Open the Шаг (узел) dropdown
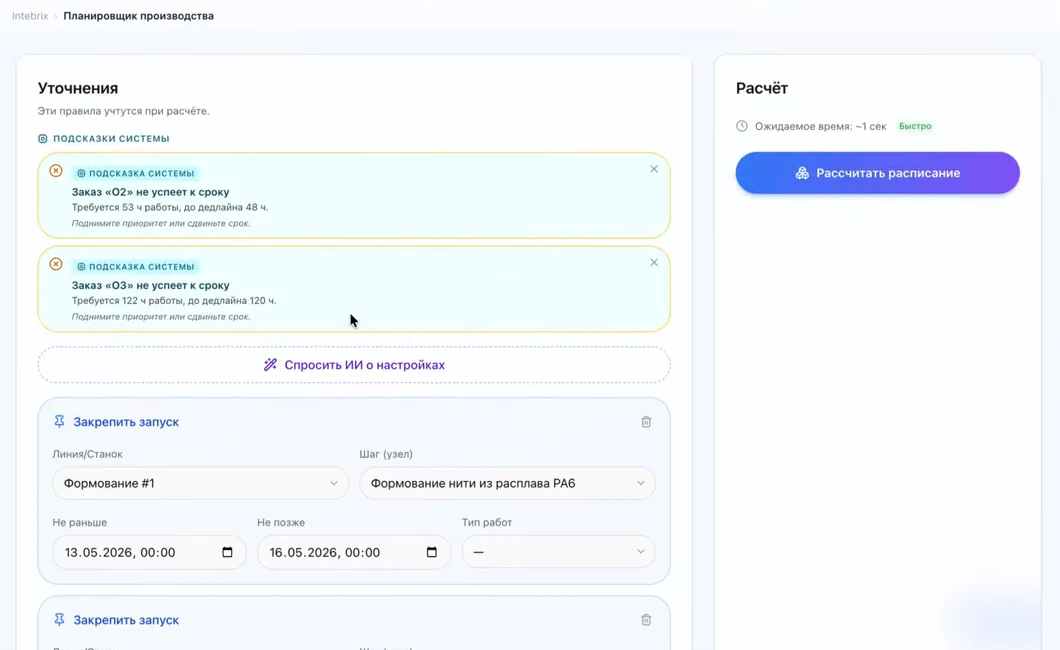 (507, 483)
